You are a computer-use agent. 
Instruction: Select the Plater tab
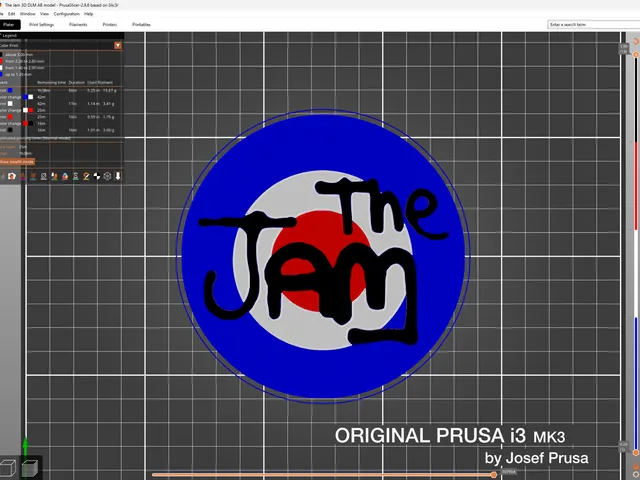pos(9,24)
